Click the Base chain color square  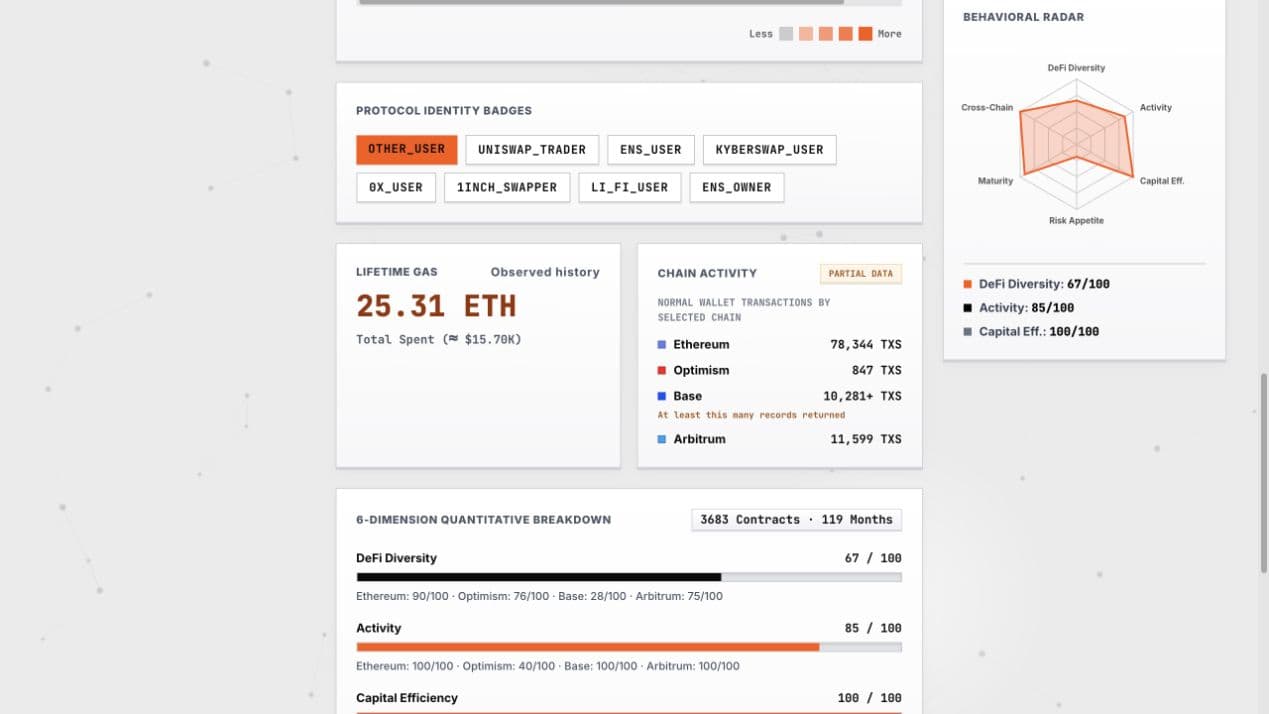662,397
